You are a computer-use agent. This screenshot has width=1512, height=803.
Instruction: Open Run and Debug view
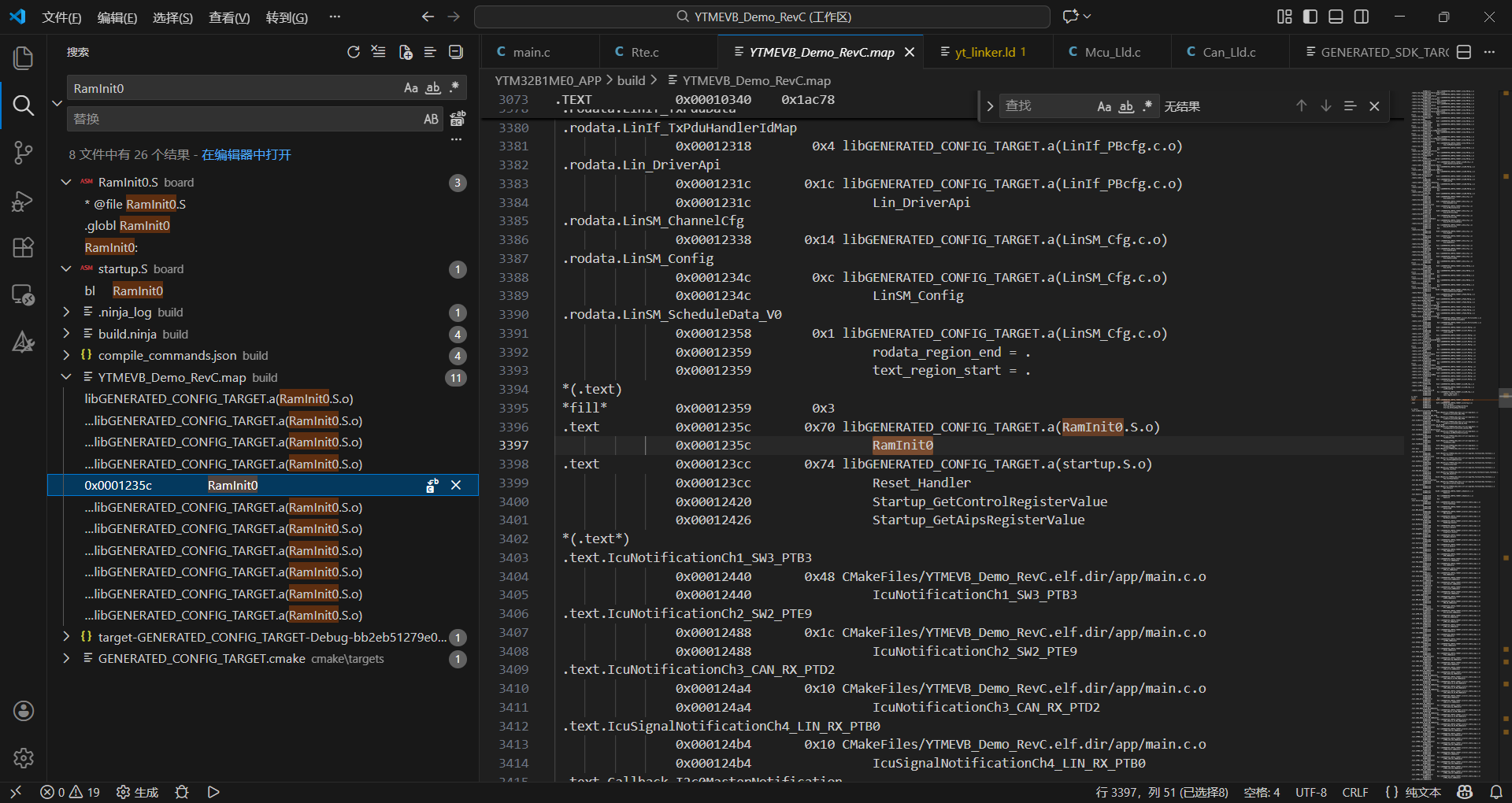[x=23, y=202]
